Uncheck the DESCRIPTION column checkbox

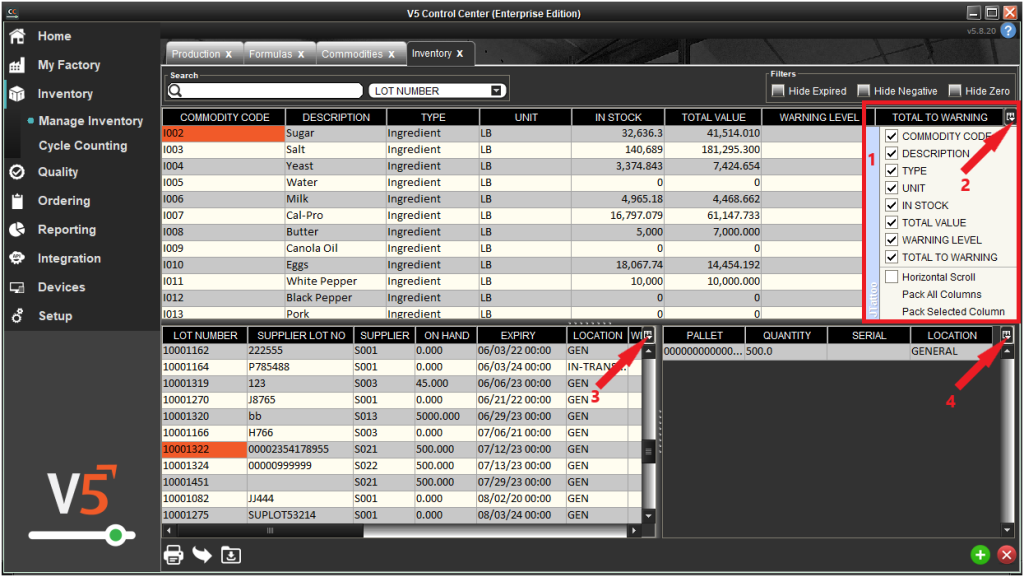[x=891, y=153]
